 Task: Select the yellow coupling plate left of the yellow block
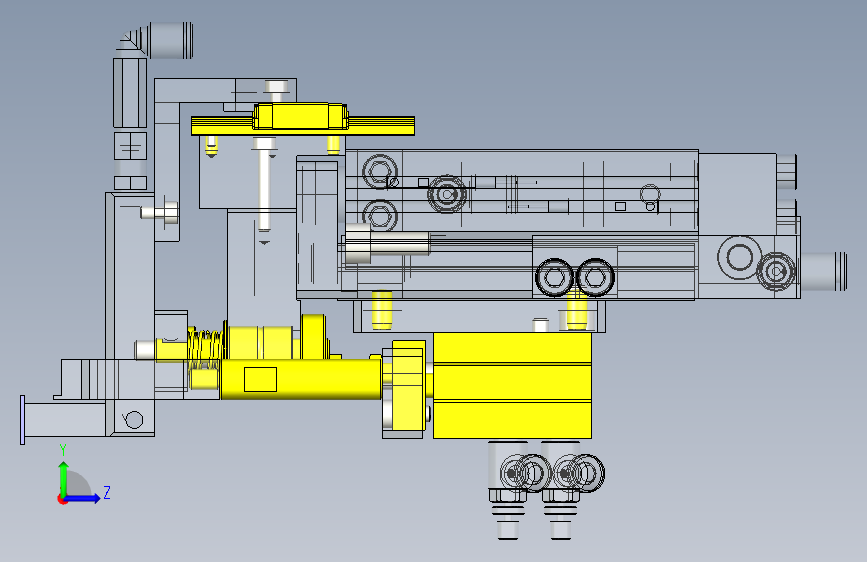click(x=408, y=387)
